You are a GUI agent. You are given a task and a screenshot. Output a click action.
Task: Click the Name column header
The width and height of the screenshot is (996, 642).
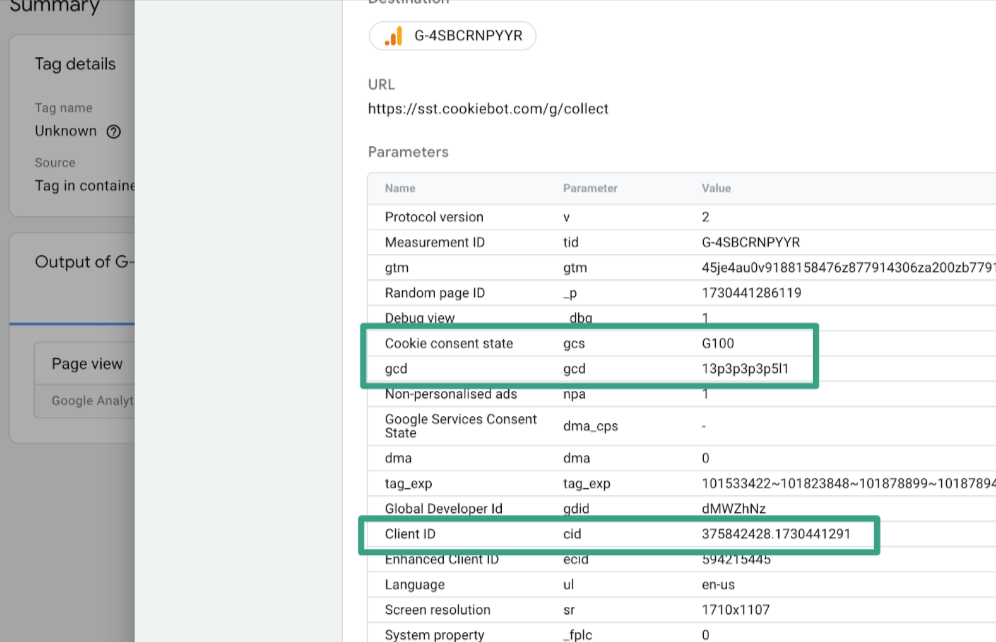click(x=400, y=188)
